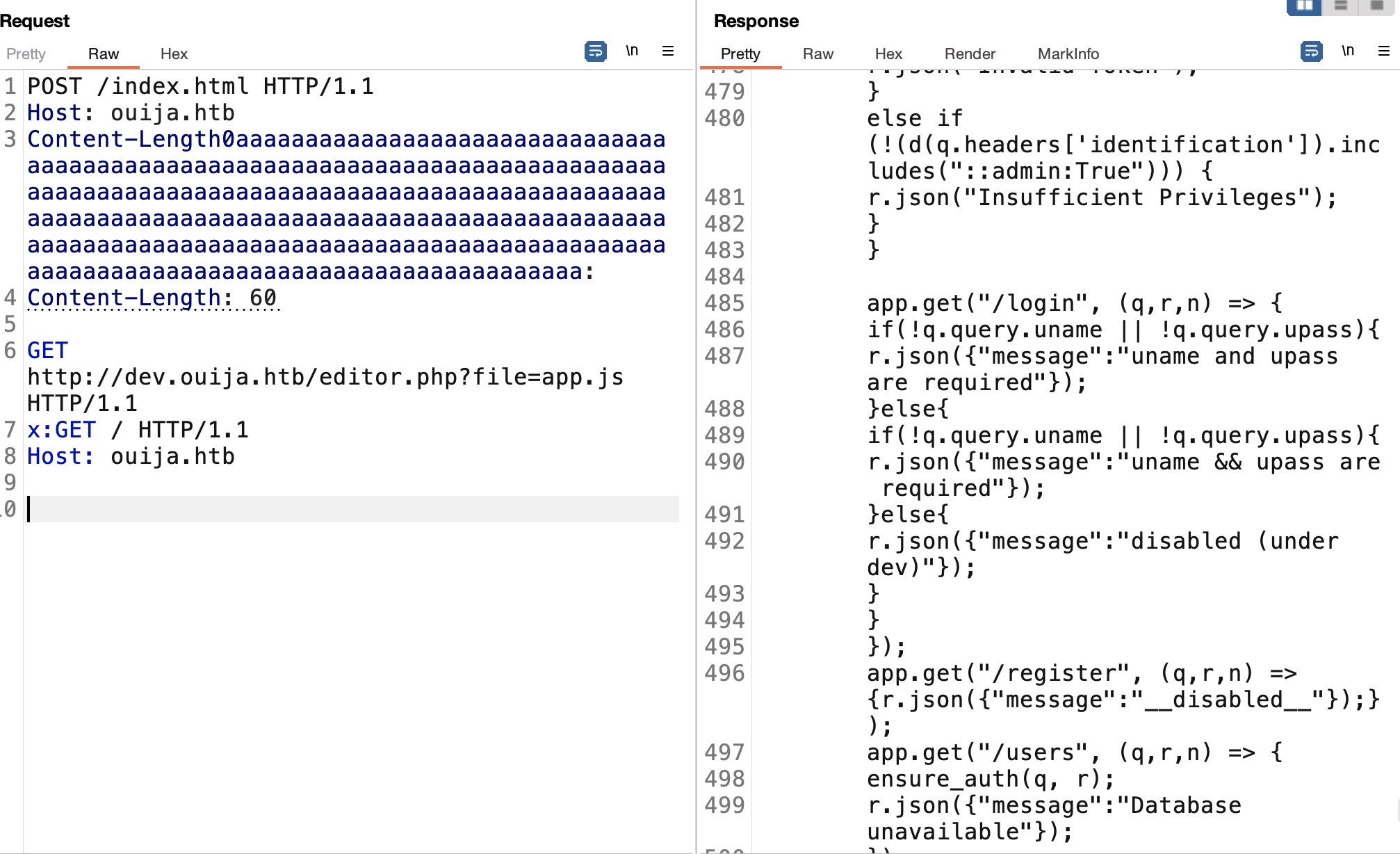
Task: Show non-printable chars in Response panel
Action: coord(1347,51)
